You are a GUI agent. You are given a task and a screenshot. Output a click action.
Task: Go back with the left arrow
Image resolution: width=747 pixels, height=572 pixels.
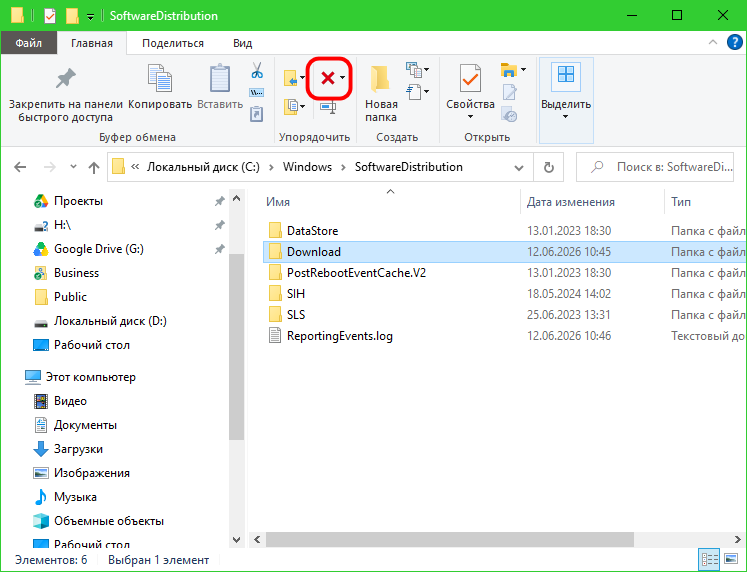(20, 167)
